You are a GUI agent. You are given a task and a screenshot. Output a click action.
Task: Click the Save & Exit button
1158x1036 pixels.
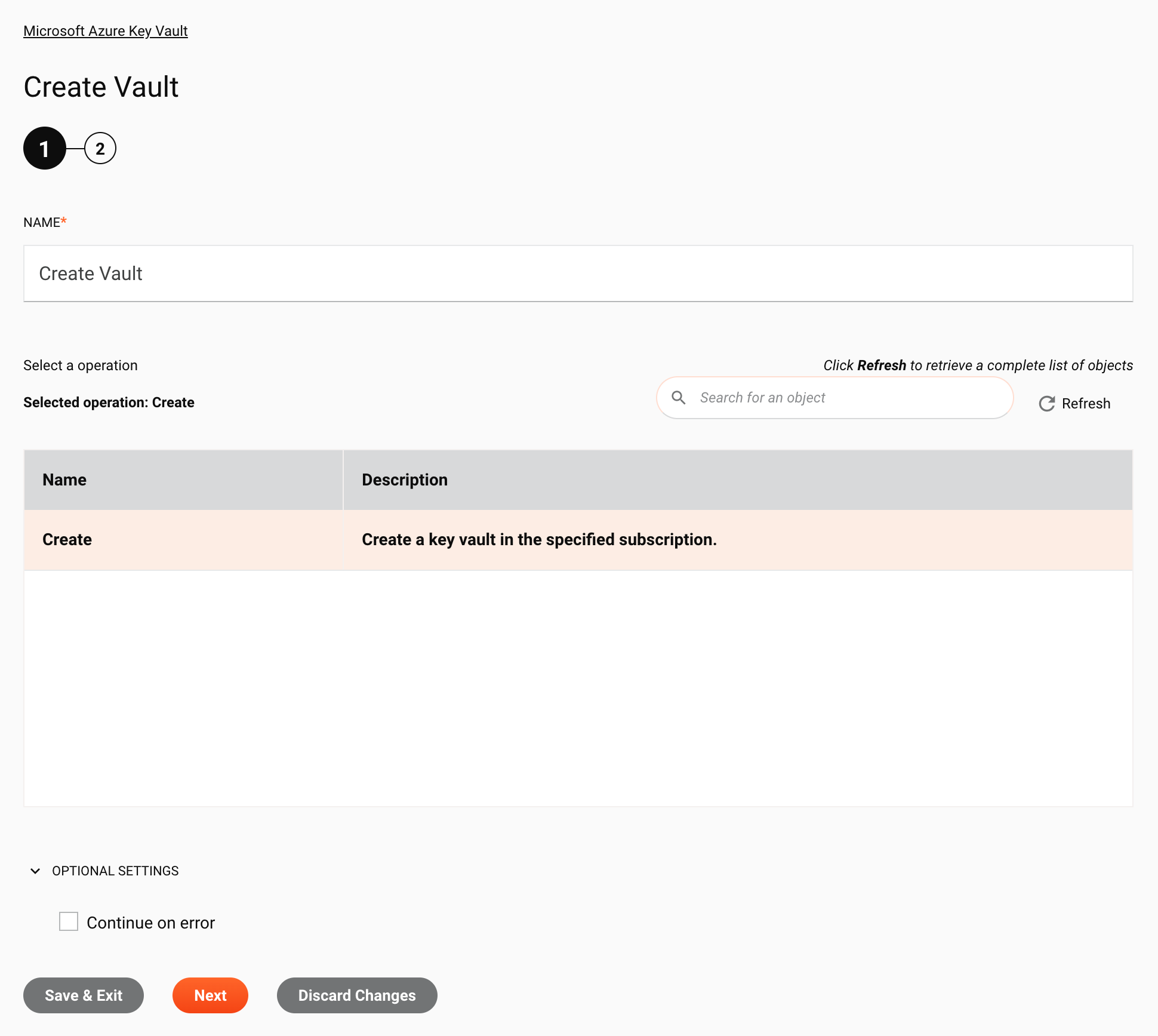click(83, 995)
